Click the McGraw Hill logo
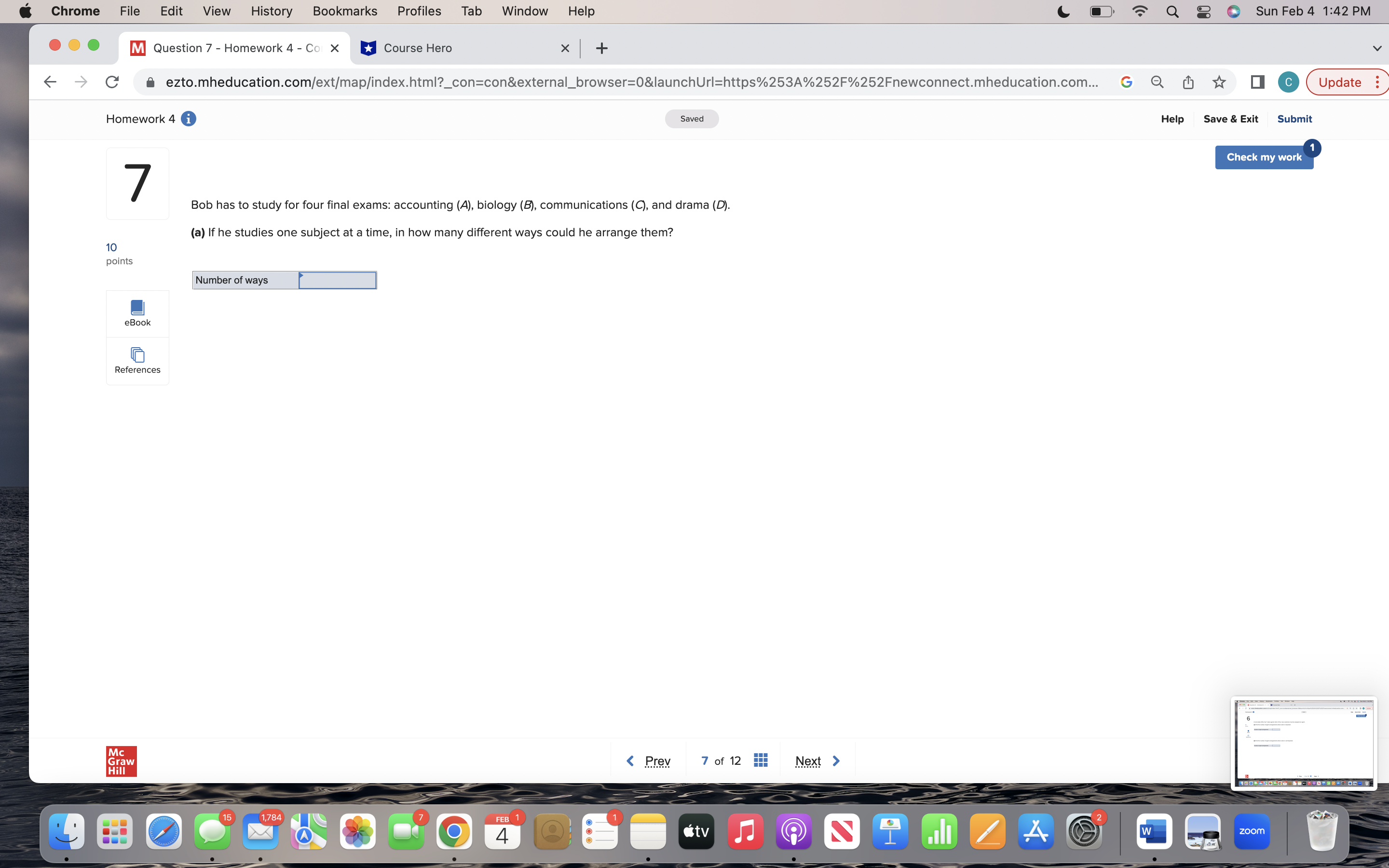Screen dimensions: 1389x868 coord(121,760)
